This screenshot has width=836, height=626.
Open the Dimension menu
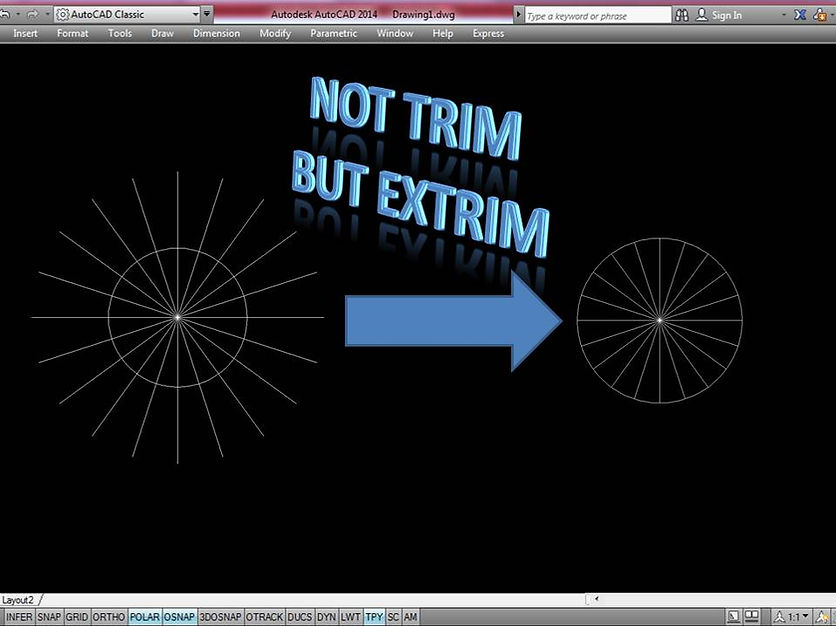click(x=216, y=34)
